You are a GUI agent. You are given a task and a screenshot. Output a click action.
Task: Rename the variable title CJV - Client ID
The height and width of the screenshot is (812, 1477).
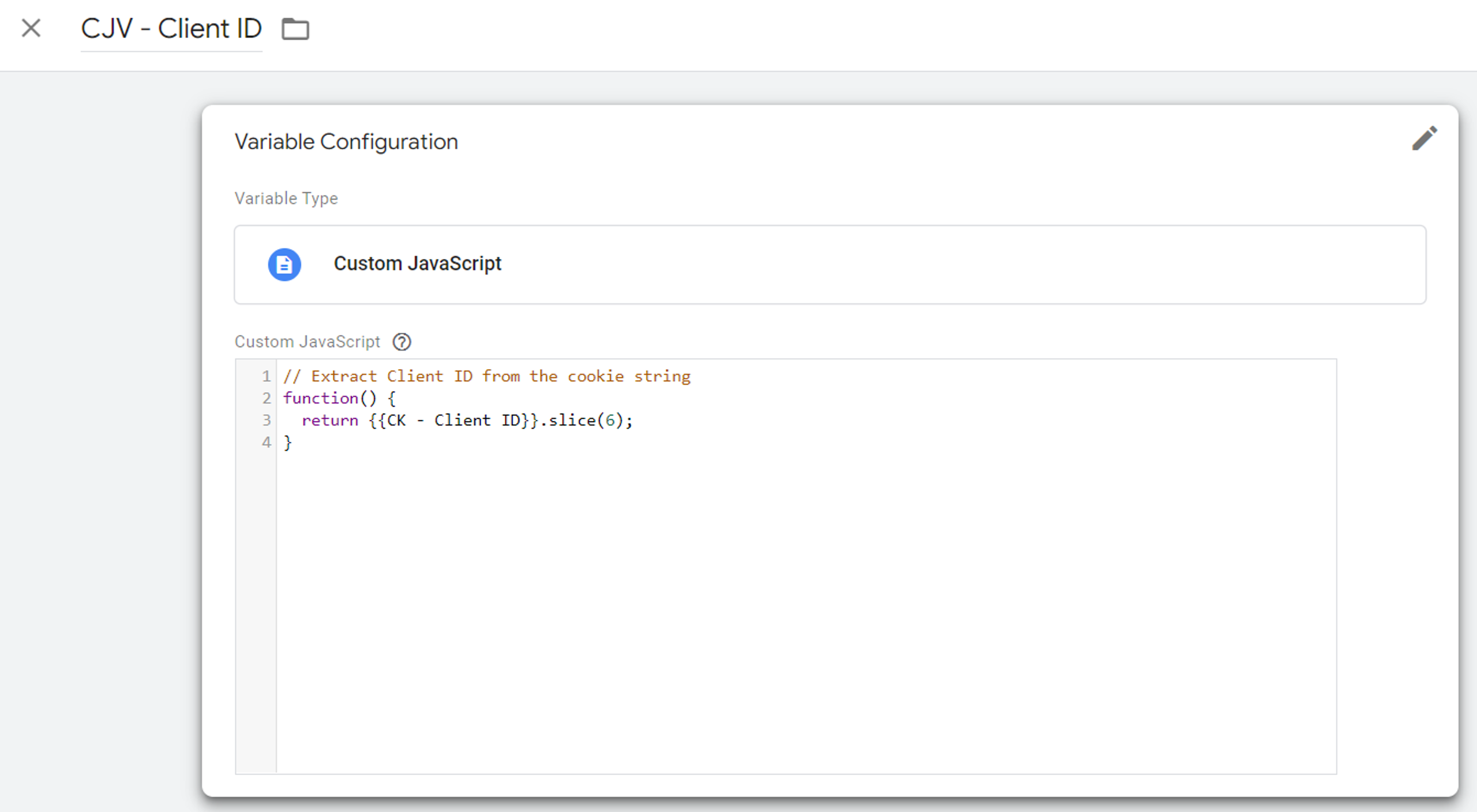(171, 29)
